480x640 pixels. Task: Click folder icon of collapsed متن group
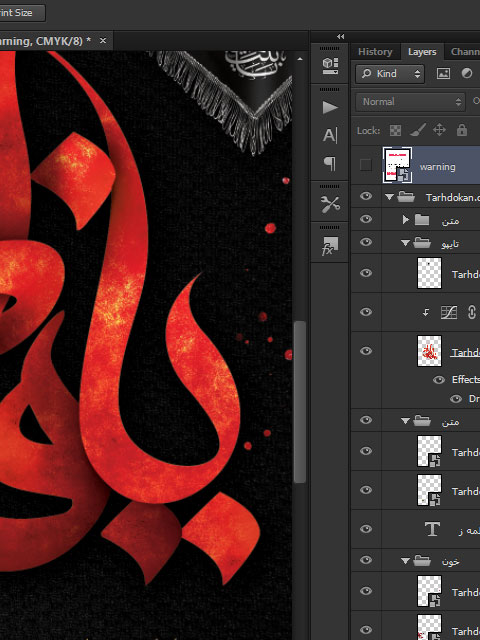click(422, 220)
